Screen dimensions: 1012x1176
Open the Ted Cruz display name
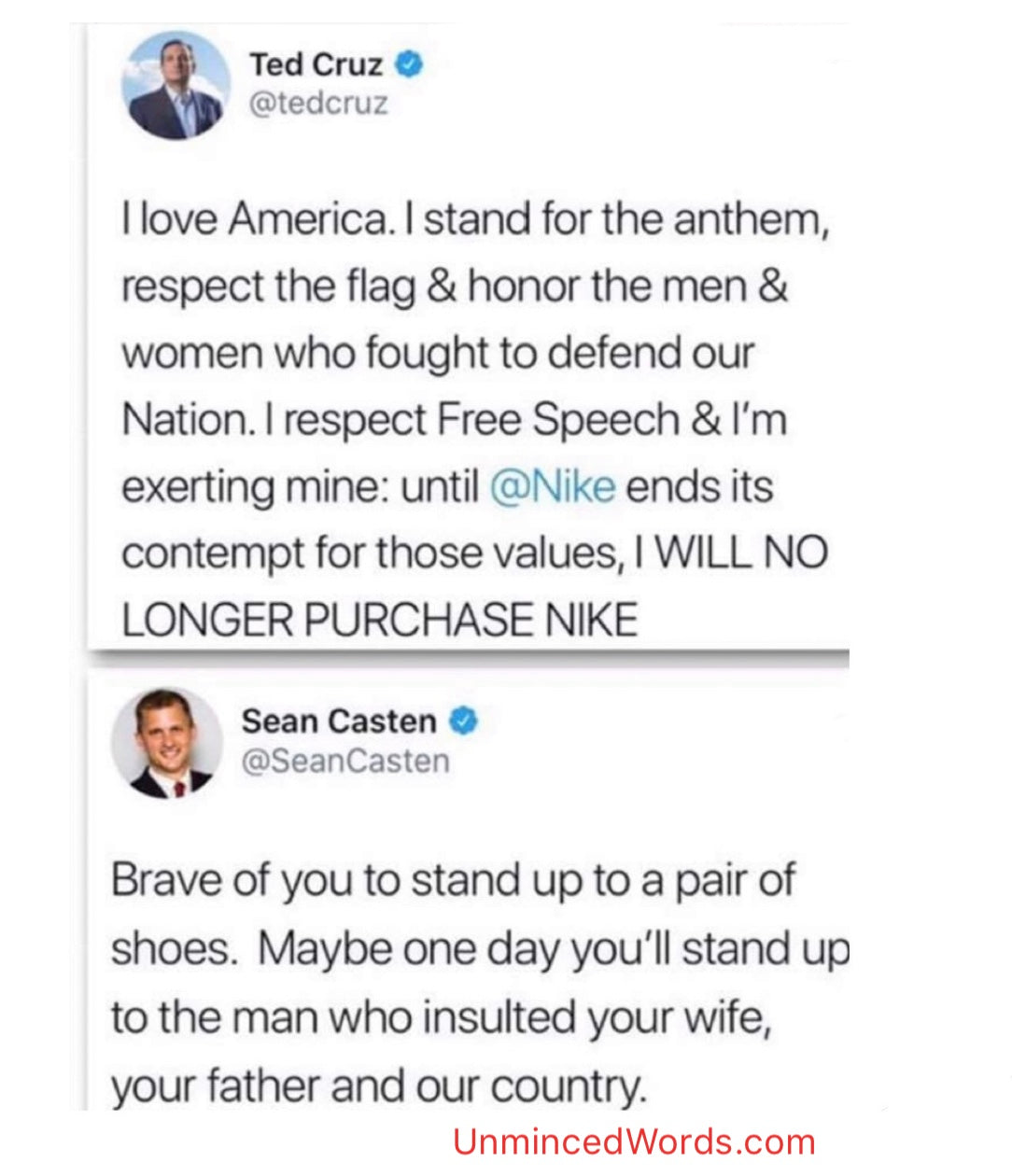[316, 64]
